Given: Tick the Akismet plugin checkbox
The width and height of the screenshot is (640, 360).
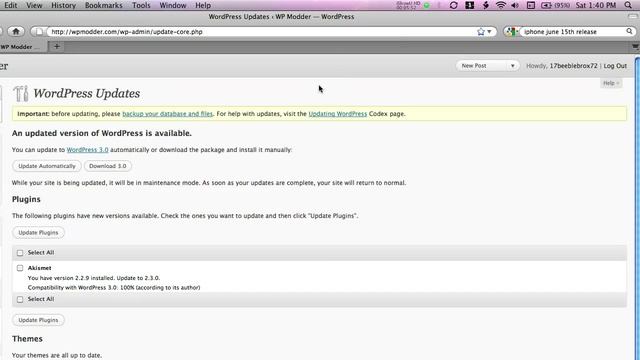Looking at the screenshot, I should click(20, 268).
